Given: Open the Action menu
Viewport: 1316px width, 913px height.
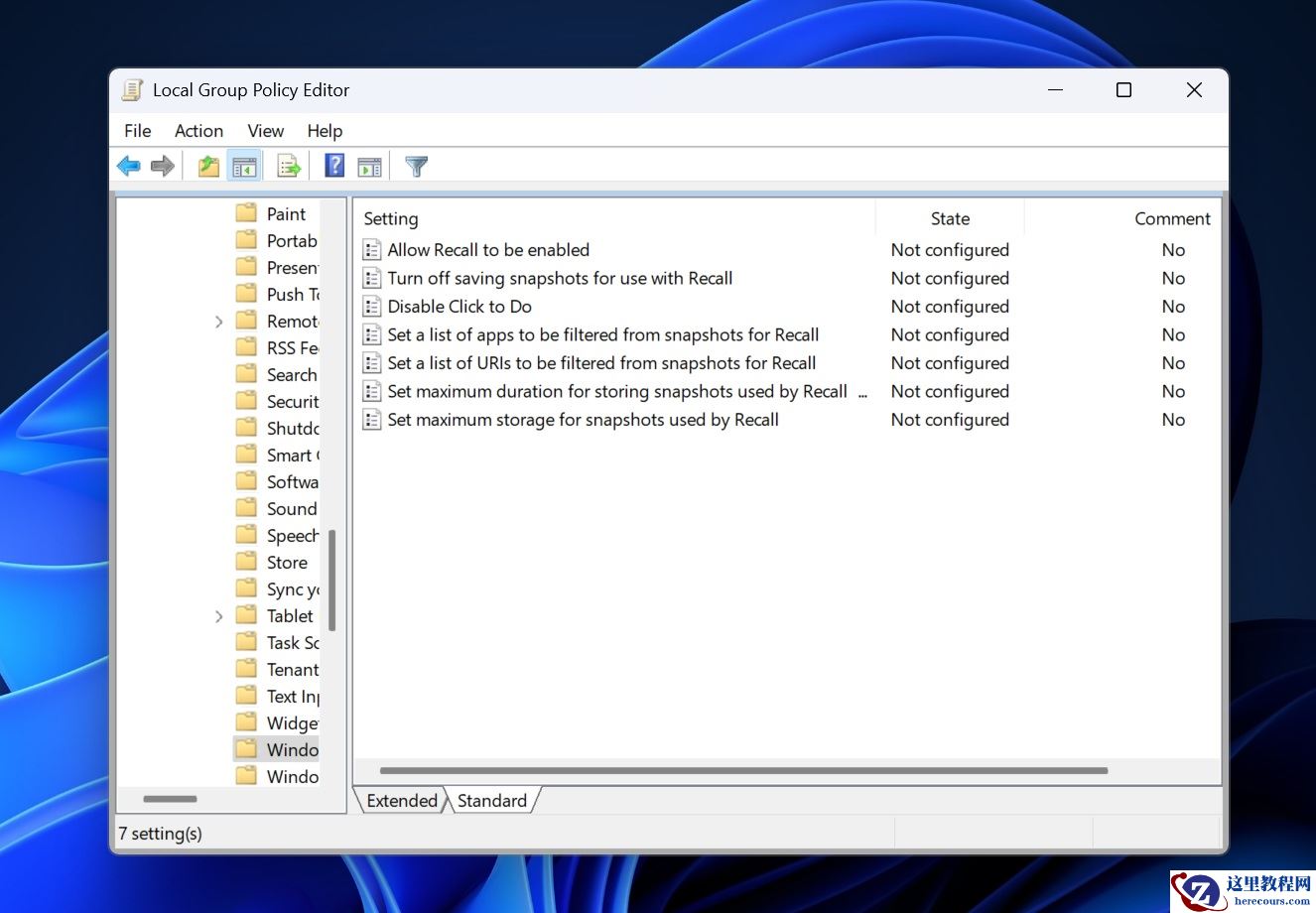Looking at the screenshot, I should point(198,130).
